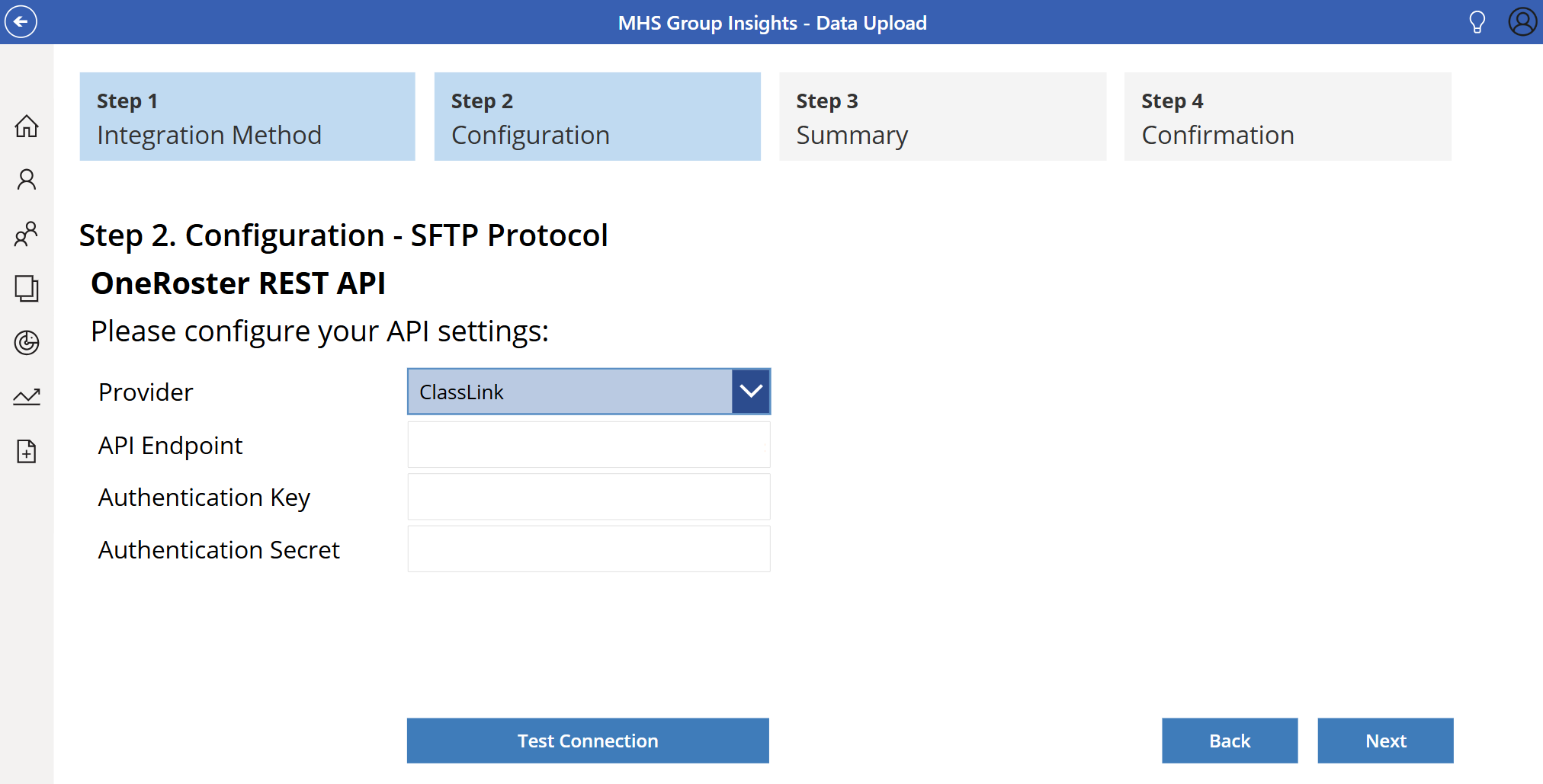
Task: Click the 'OneRoster REST API' heading
Action: coord(238,283)
